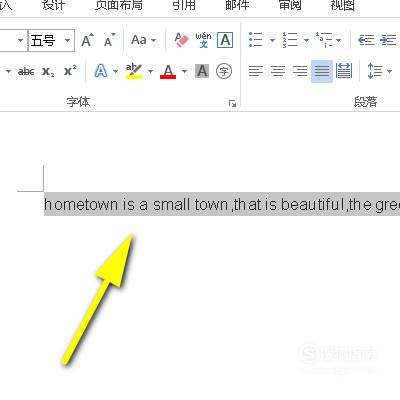Apply yellow text highlight color
Screen dimensions: 400x400
[x=134, y=71]
